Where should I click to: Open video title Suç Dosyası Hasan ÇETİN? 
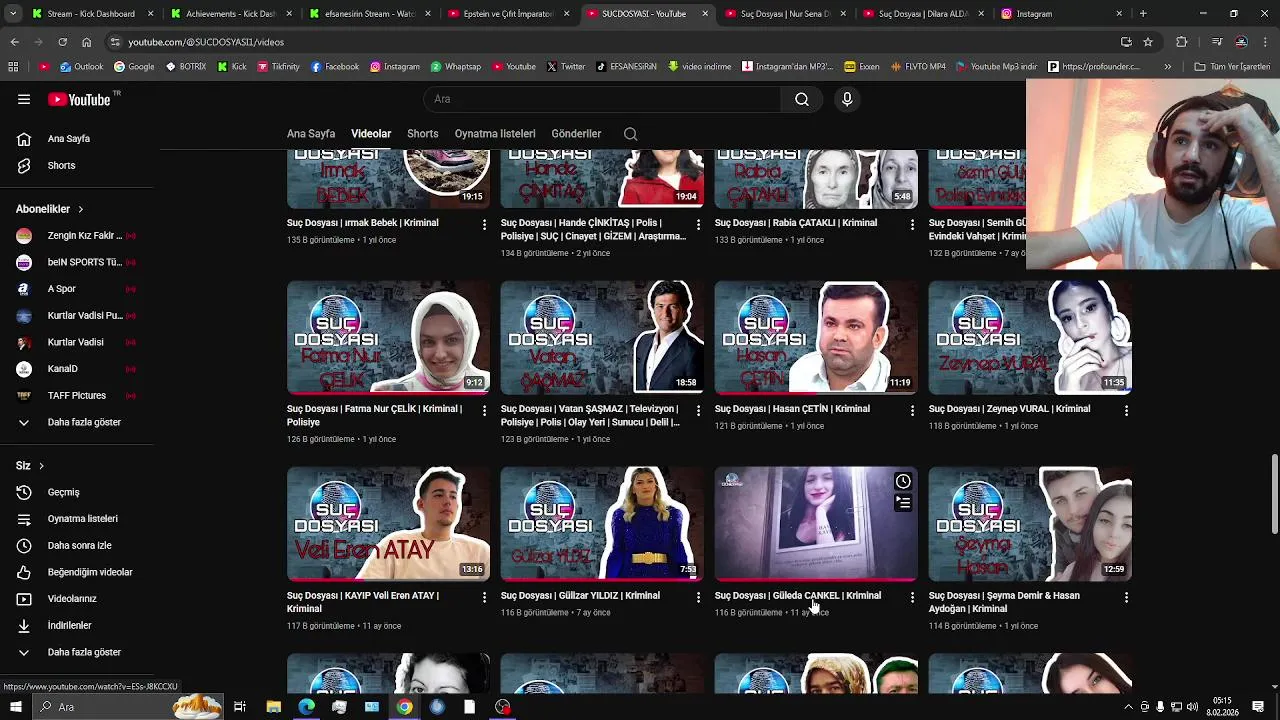click(792, 409)
